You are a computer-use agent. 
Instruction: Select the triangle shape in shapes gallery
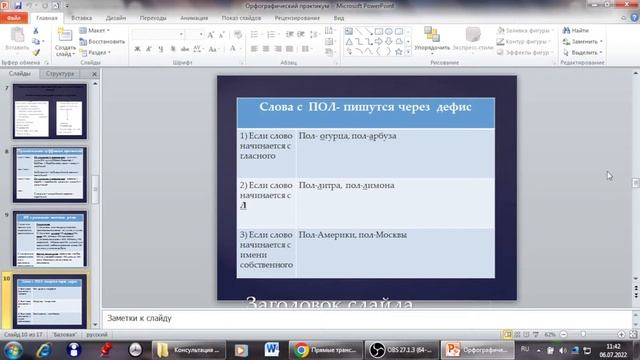click(x=349, y=42)
